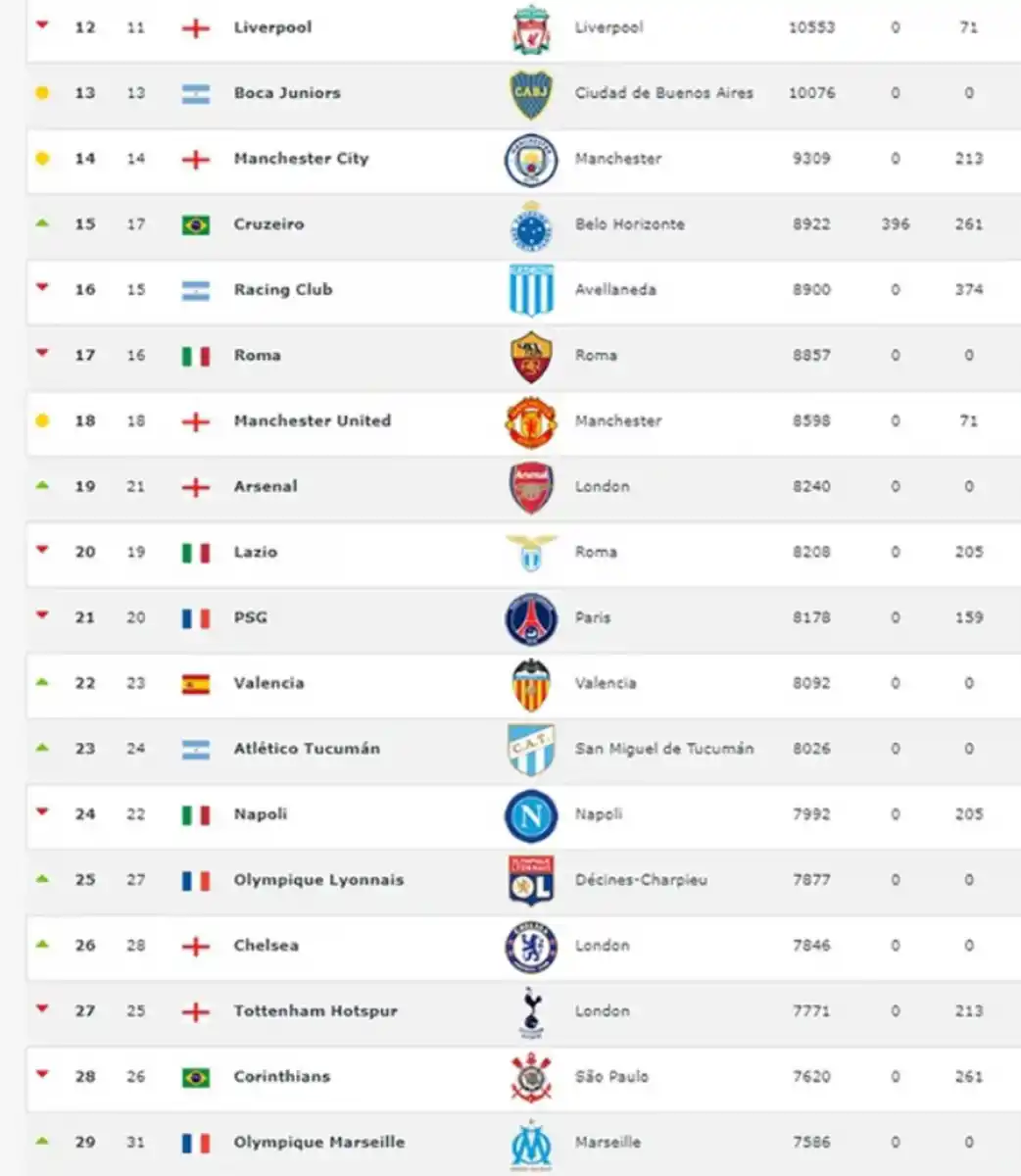Select the Lazio eagle badge

pos(530,553)
